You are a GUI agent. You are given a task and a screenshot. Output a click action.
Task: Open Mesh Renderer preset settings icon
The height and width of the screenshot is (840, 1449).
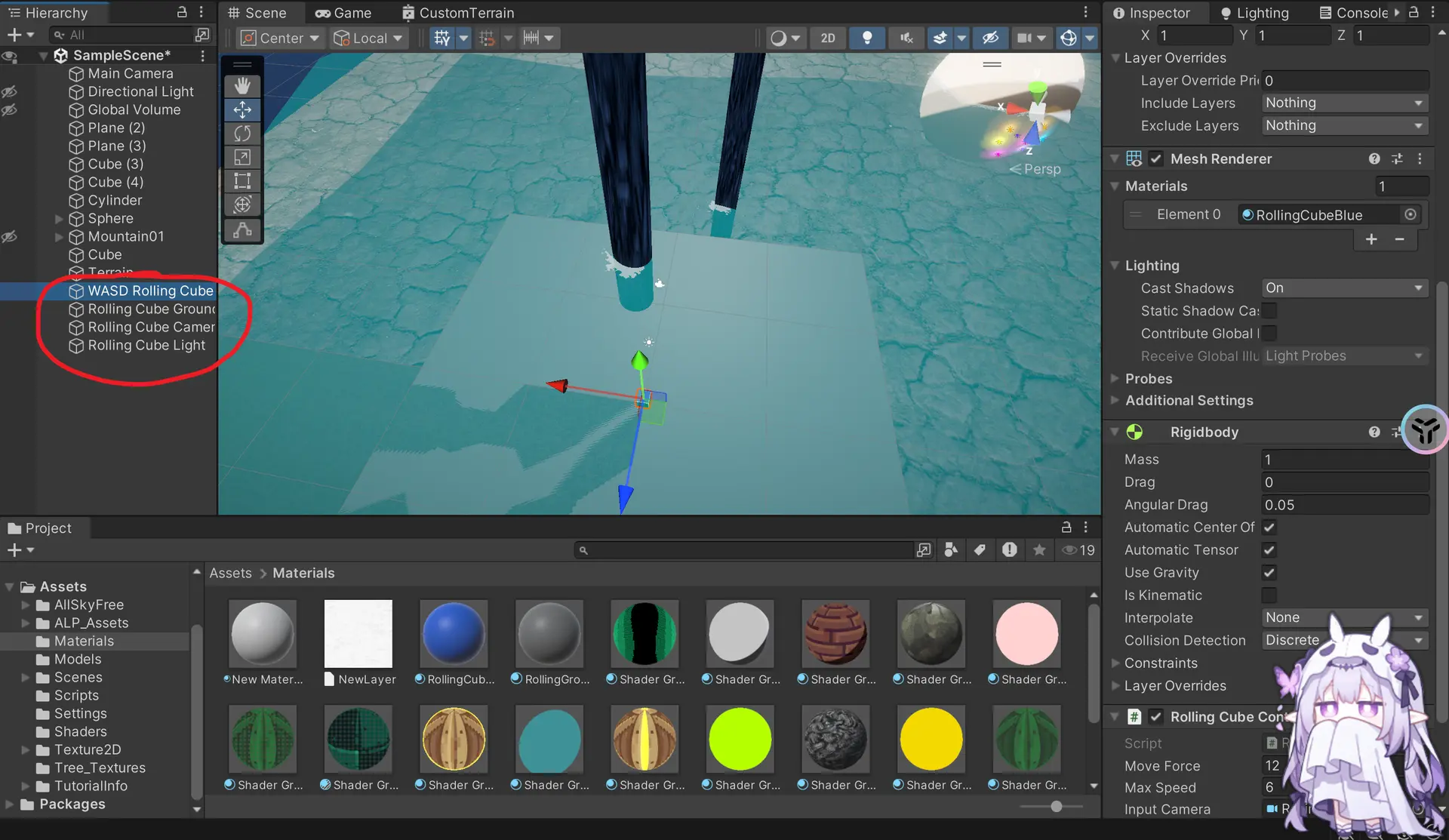1397,158
